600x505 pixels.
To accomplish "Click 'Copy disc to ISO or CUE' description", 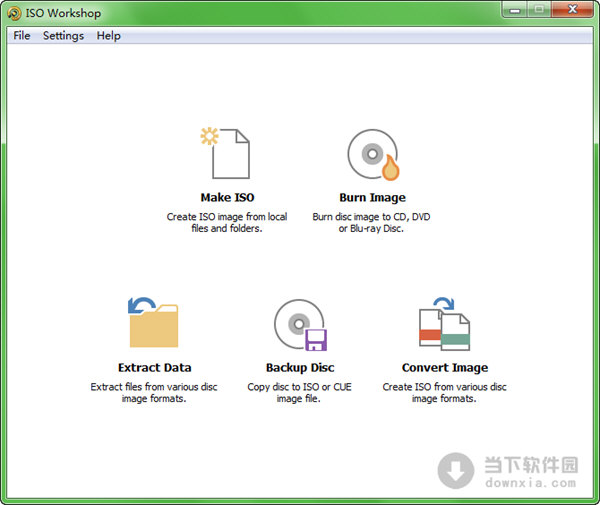I will (x=299, y=393).
